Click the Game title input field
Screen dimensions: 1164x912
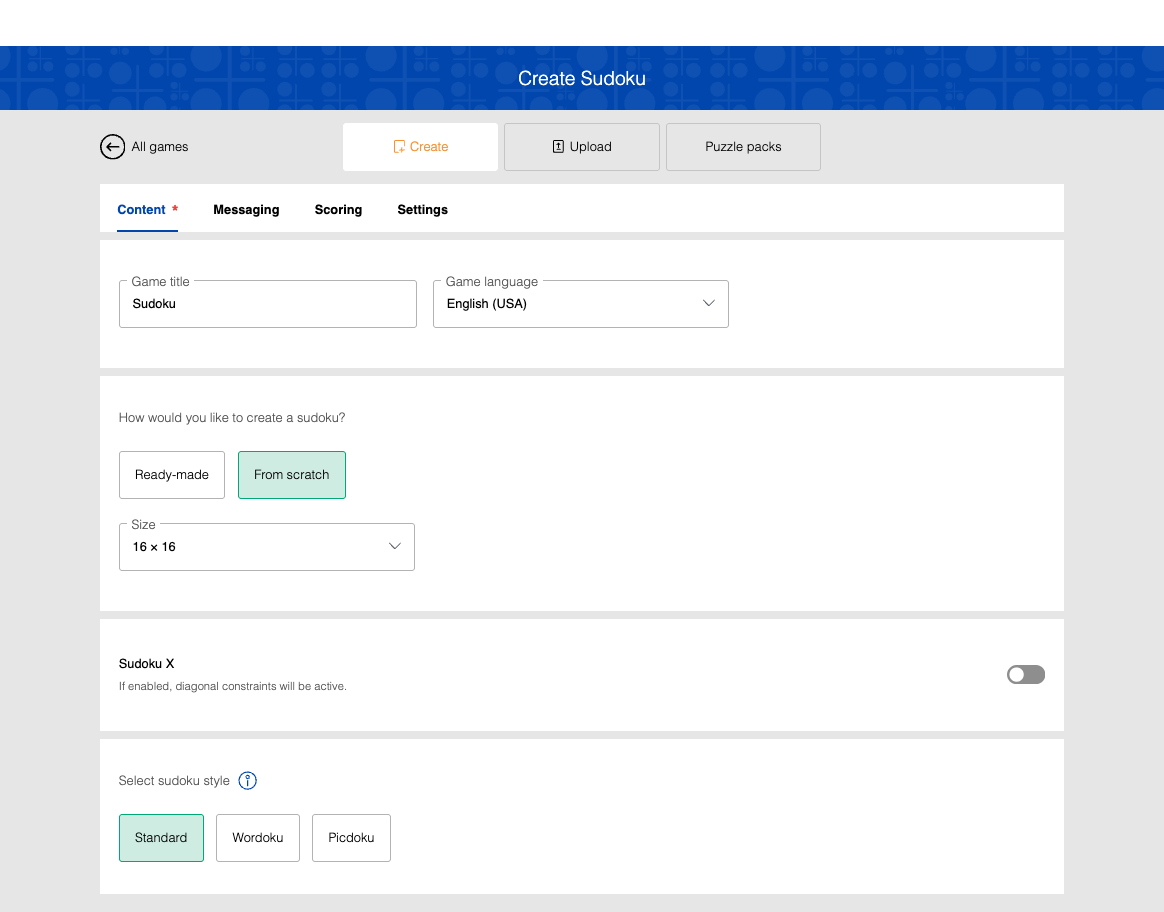(x=267, y=304)
